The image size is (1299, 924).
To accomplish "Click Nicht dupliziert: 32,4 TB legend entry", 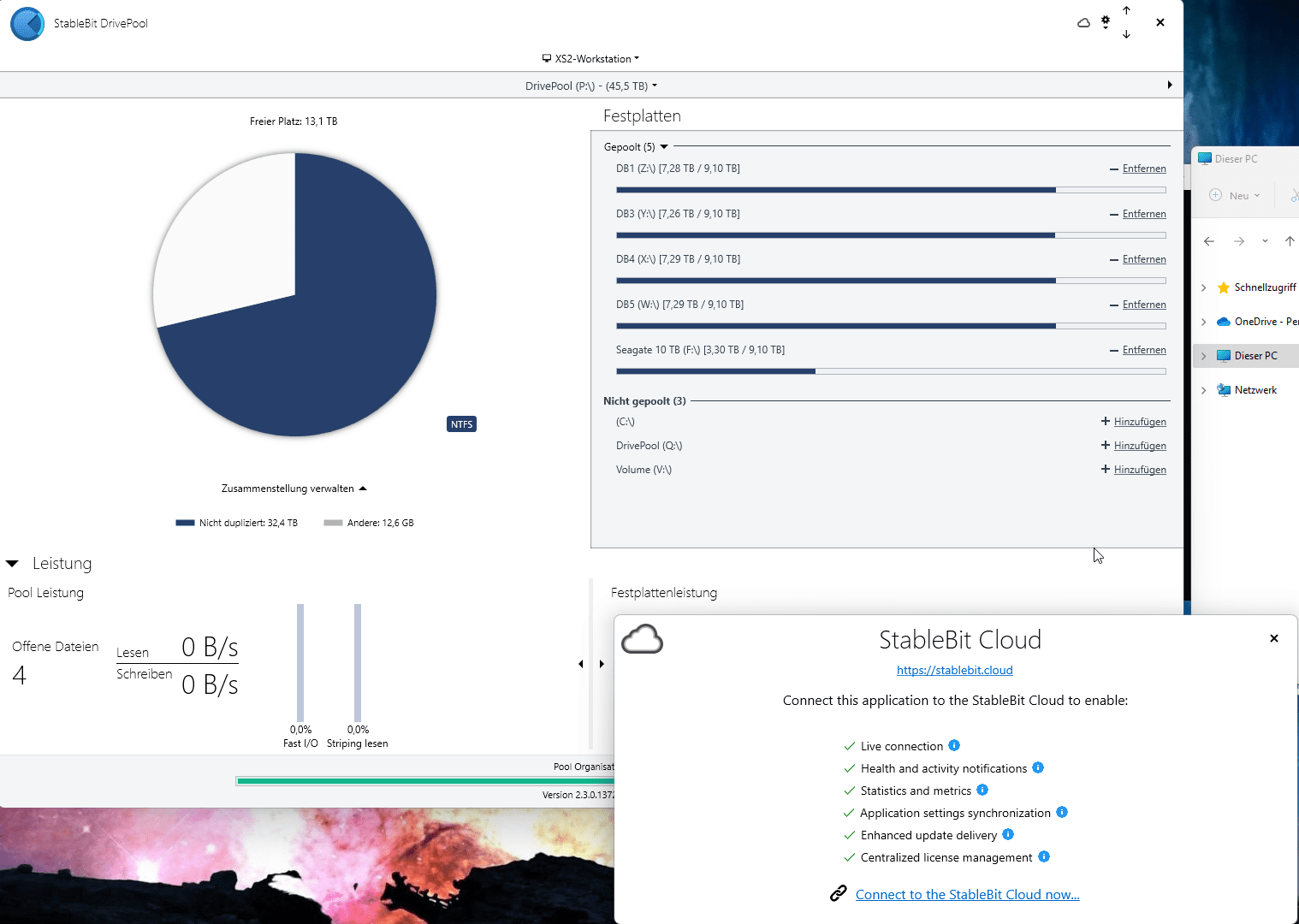I will pyautogui.click(x=237, y=523).
